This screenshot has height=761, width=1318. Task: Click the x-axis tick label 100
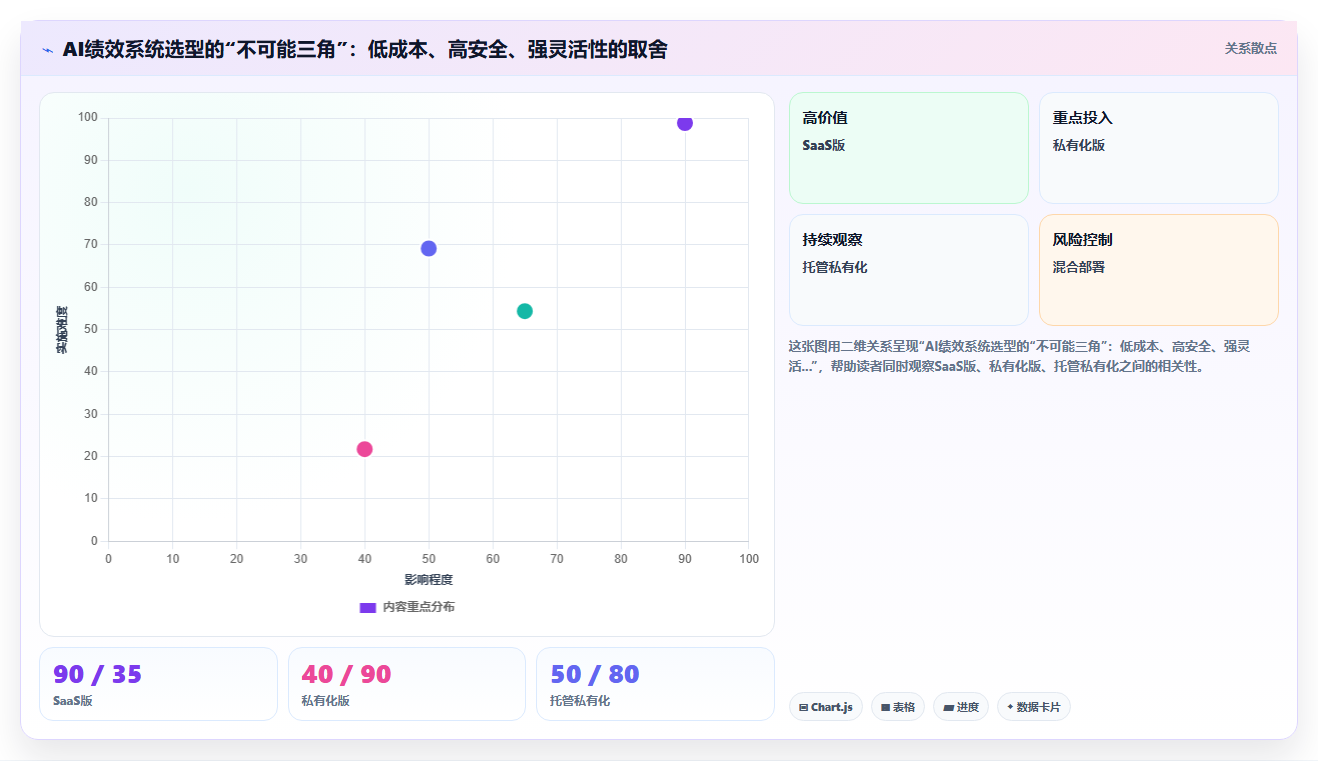coord(749,559)
